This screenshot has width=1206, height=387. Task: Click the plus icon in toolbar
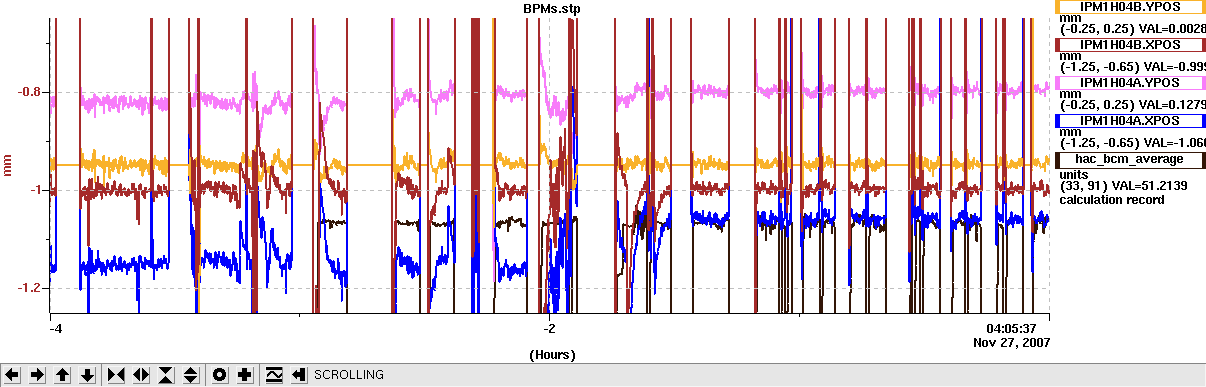coord(245,375)
